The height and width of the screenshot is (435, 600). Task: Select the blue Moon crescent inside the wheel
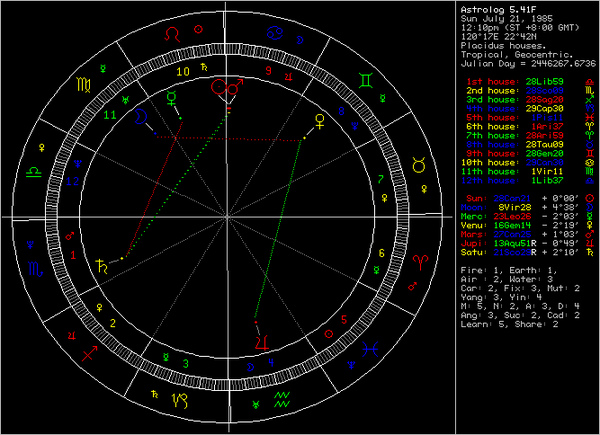(140, 116)
